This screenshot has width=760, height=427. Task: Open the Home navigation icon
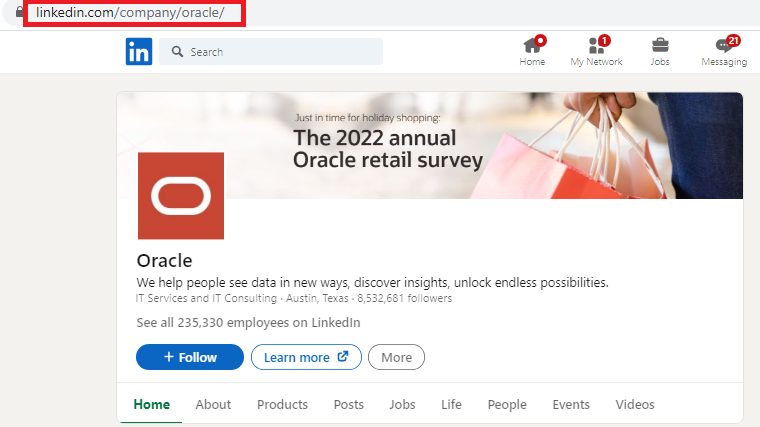click(x=532, y=51)
